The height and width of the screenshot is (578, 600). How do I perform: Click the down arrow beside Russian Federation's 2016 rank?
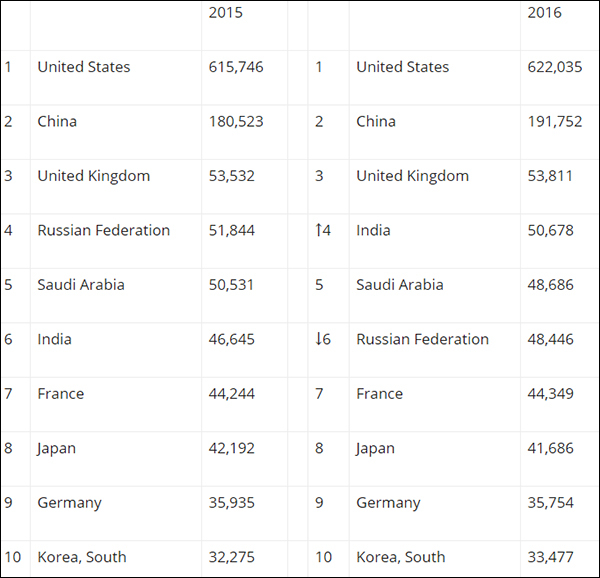click(318, 339)
